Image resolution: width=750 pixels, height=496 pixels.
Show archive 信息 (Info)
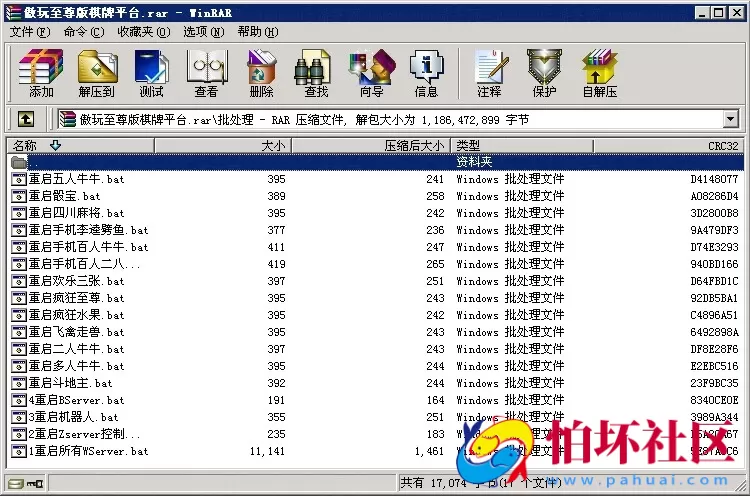[426, 73]
